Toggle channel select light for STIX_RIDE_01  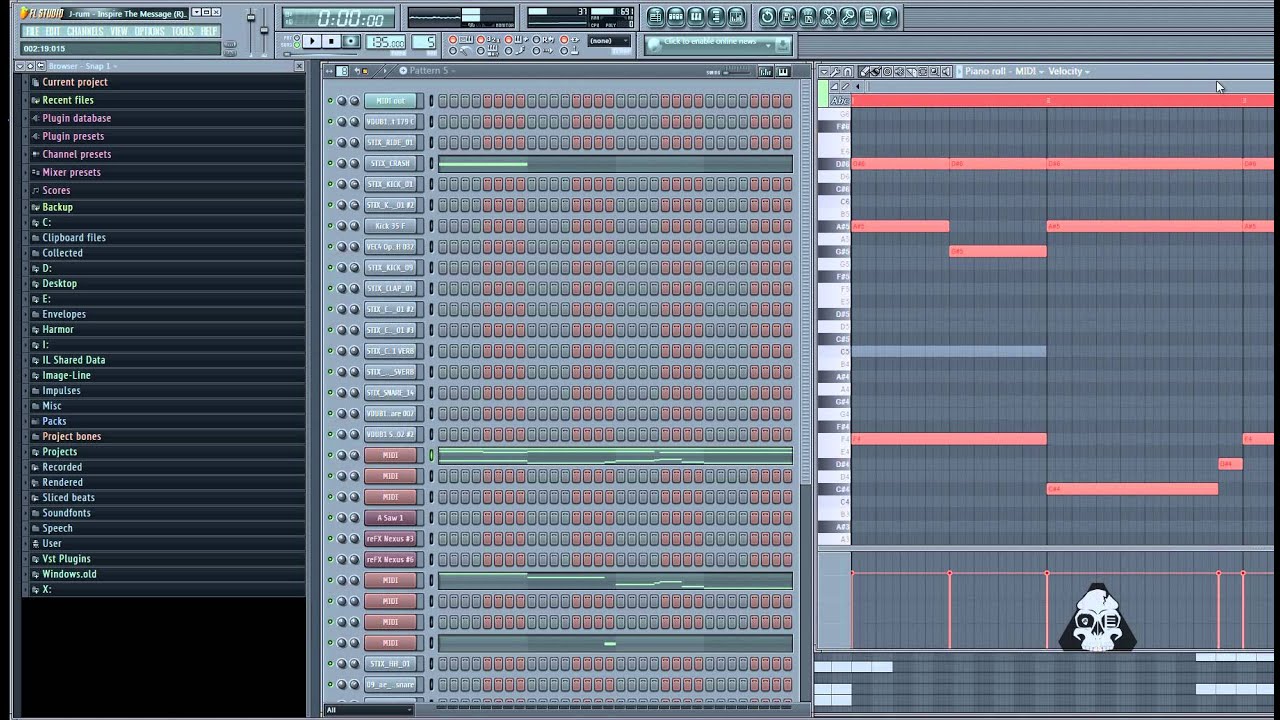(x=432, y=142)
